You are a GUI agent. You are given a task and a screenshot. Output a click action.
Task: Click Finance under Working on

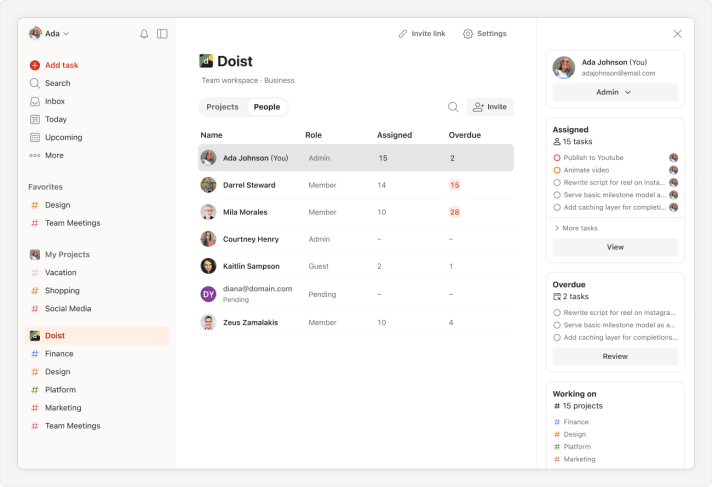click(x=576, y=422)
